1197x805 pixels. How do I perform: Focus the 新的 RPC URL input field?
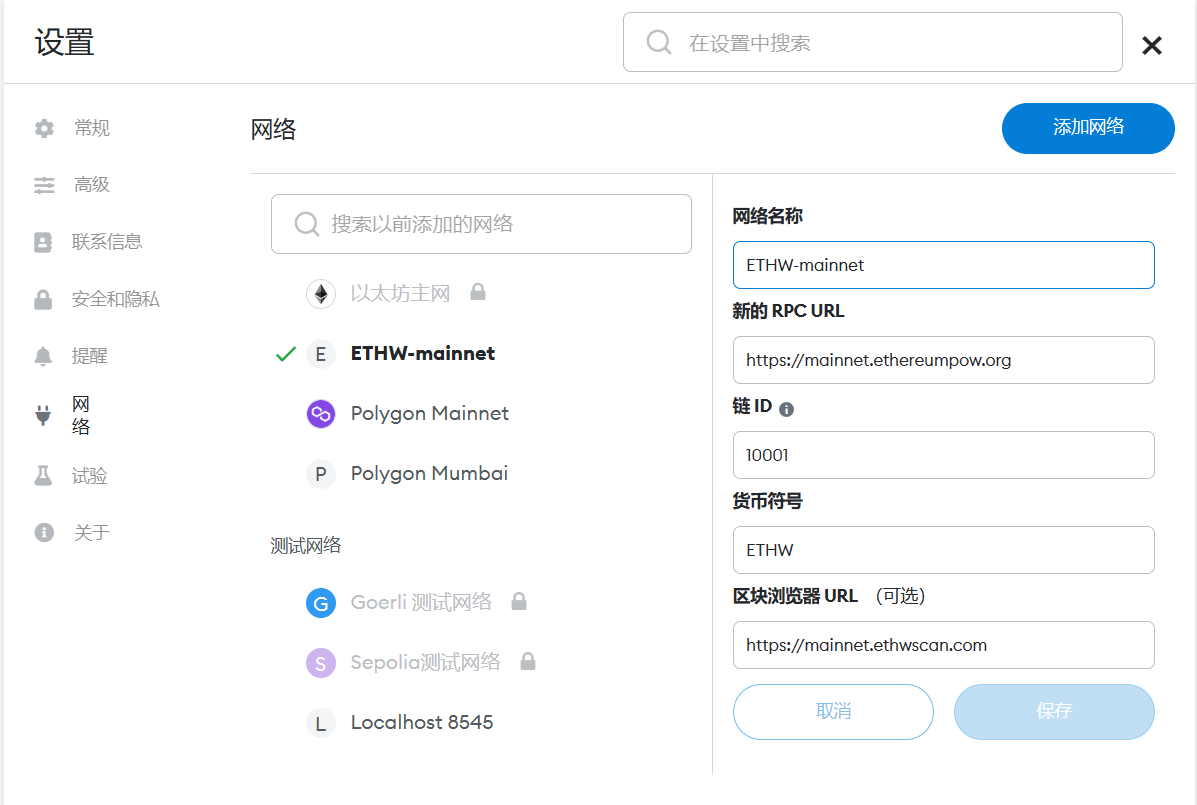[943, 360]
